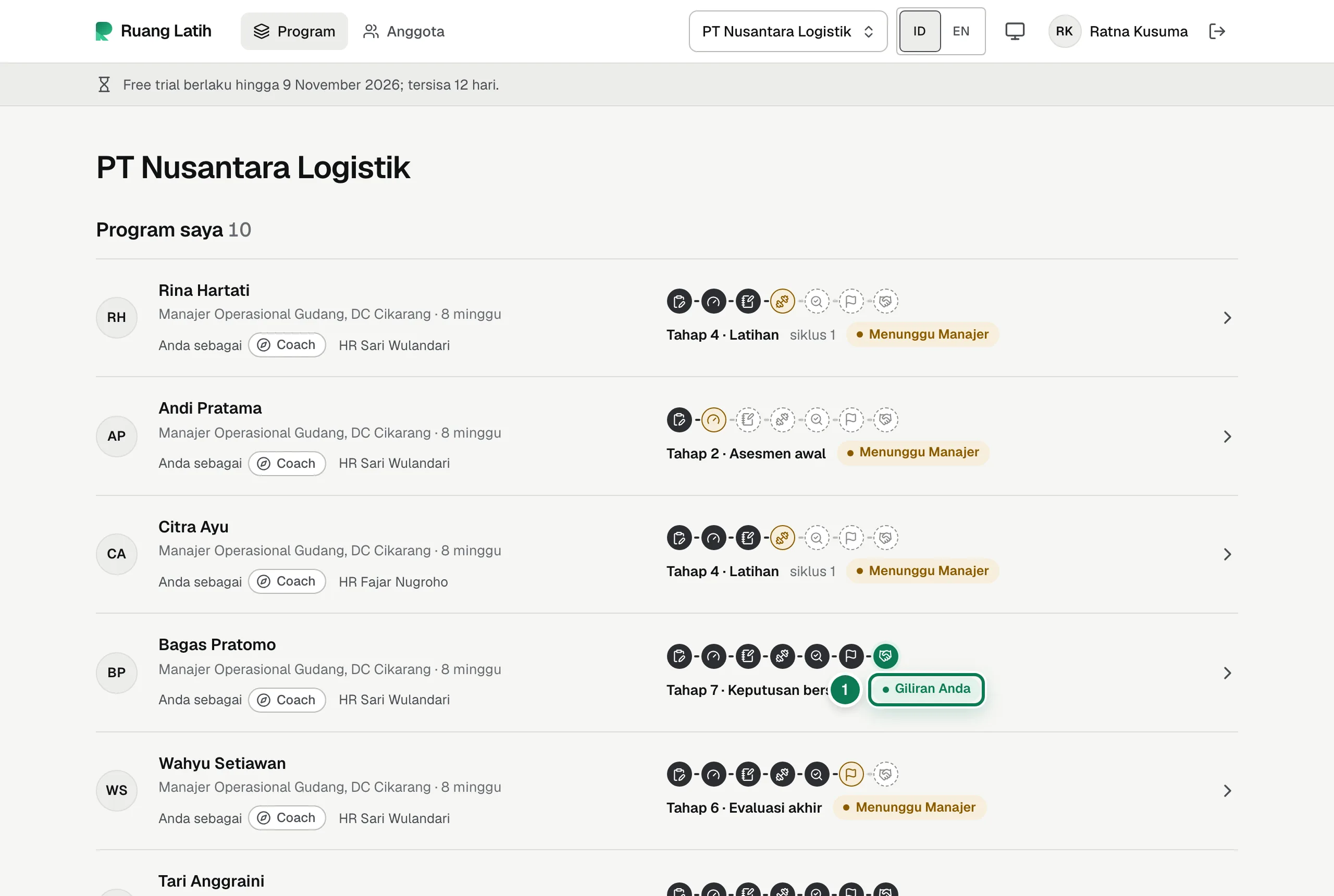Open Citra Ayu's program name link
The width and height of the screenshot is (1334, 896).
coord(193,526)
